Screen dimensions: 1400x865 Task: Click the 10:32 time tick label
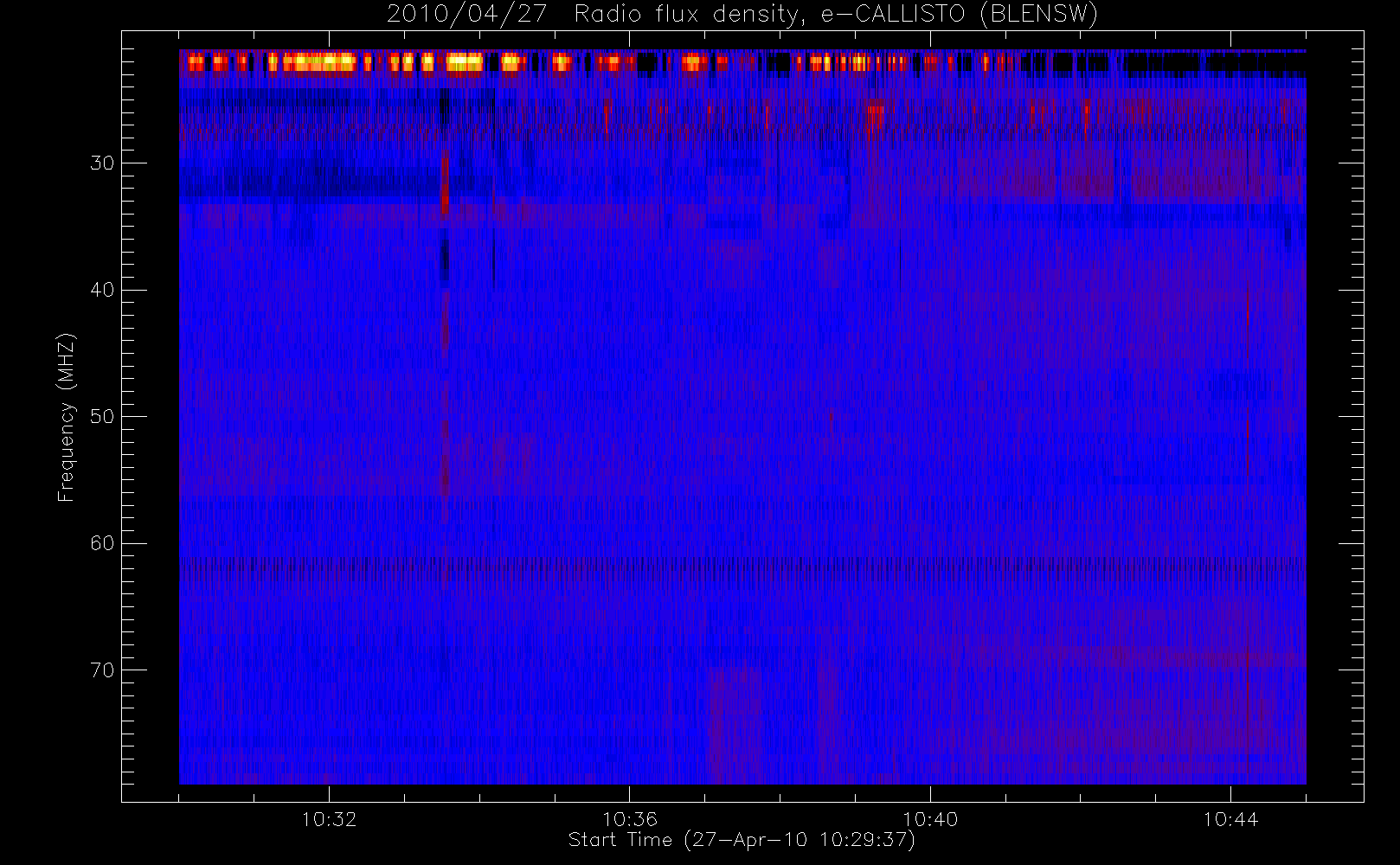click(329, 819)
